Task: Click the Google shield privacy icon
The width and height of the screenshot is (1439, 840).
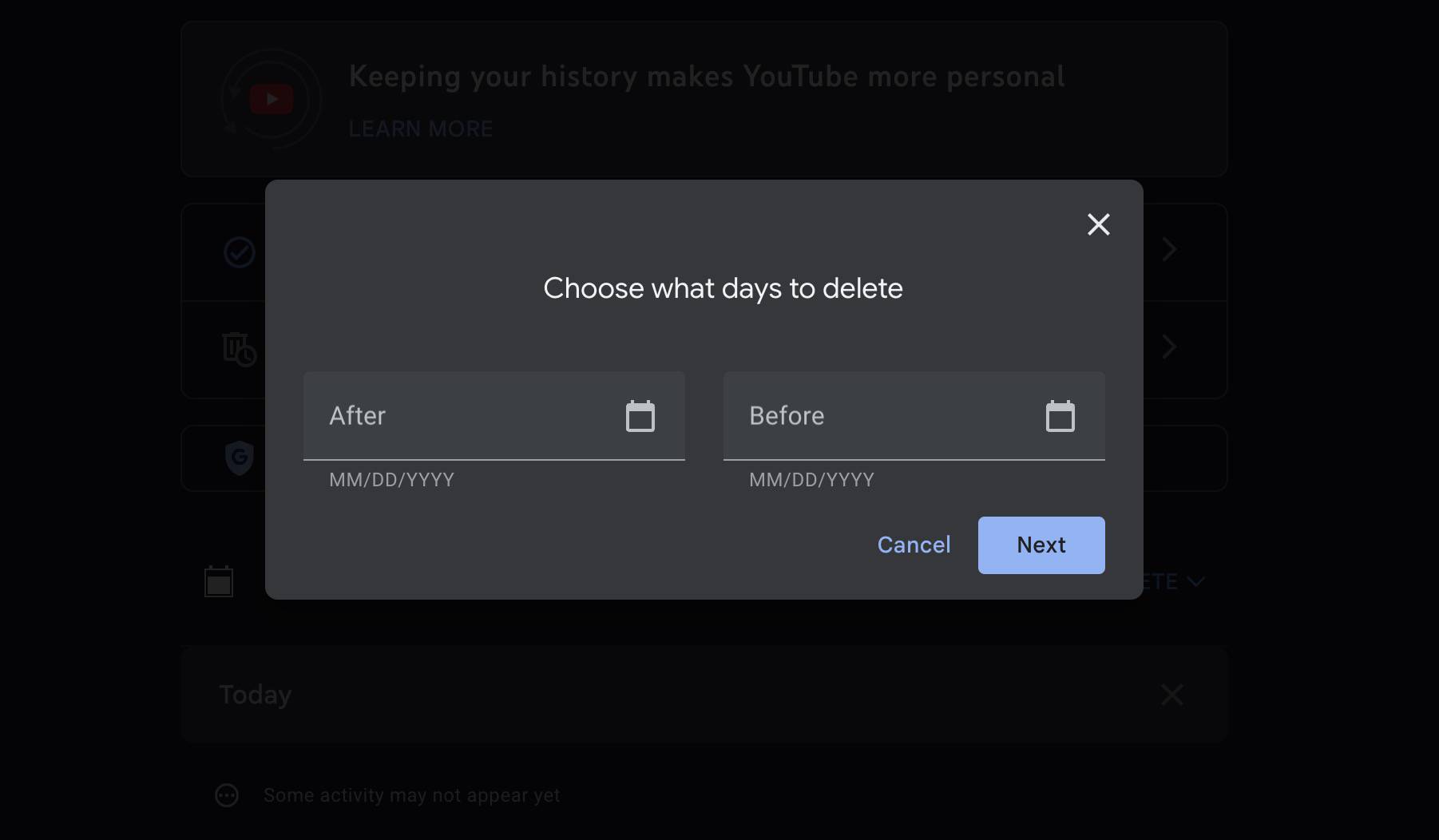Action: [237, 458]
